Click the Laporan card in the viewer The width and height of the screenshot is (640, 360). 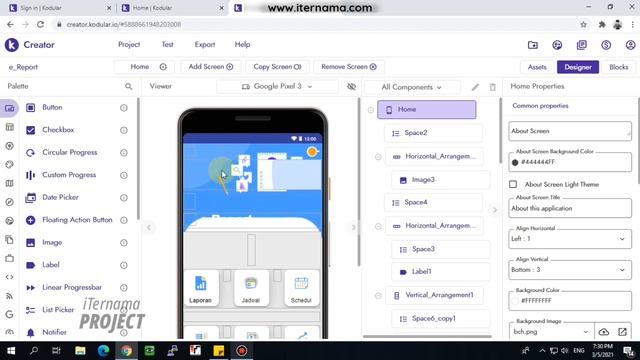tap(200, 289)
